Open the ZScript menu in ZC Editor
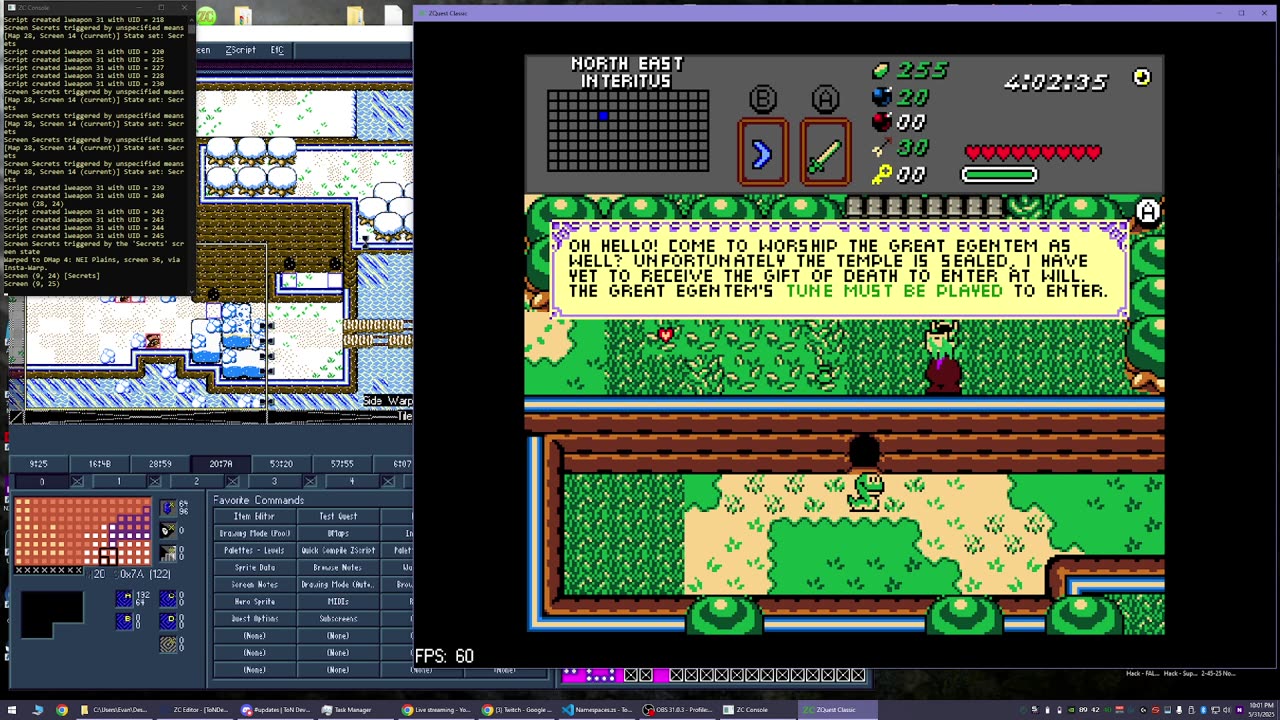The height and width of the screenshot is (720, 1280). click(x=240, y=50)
